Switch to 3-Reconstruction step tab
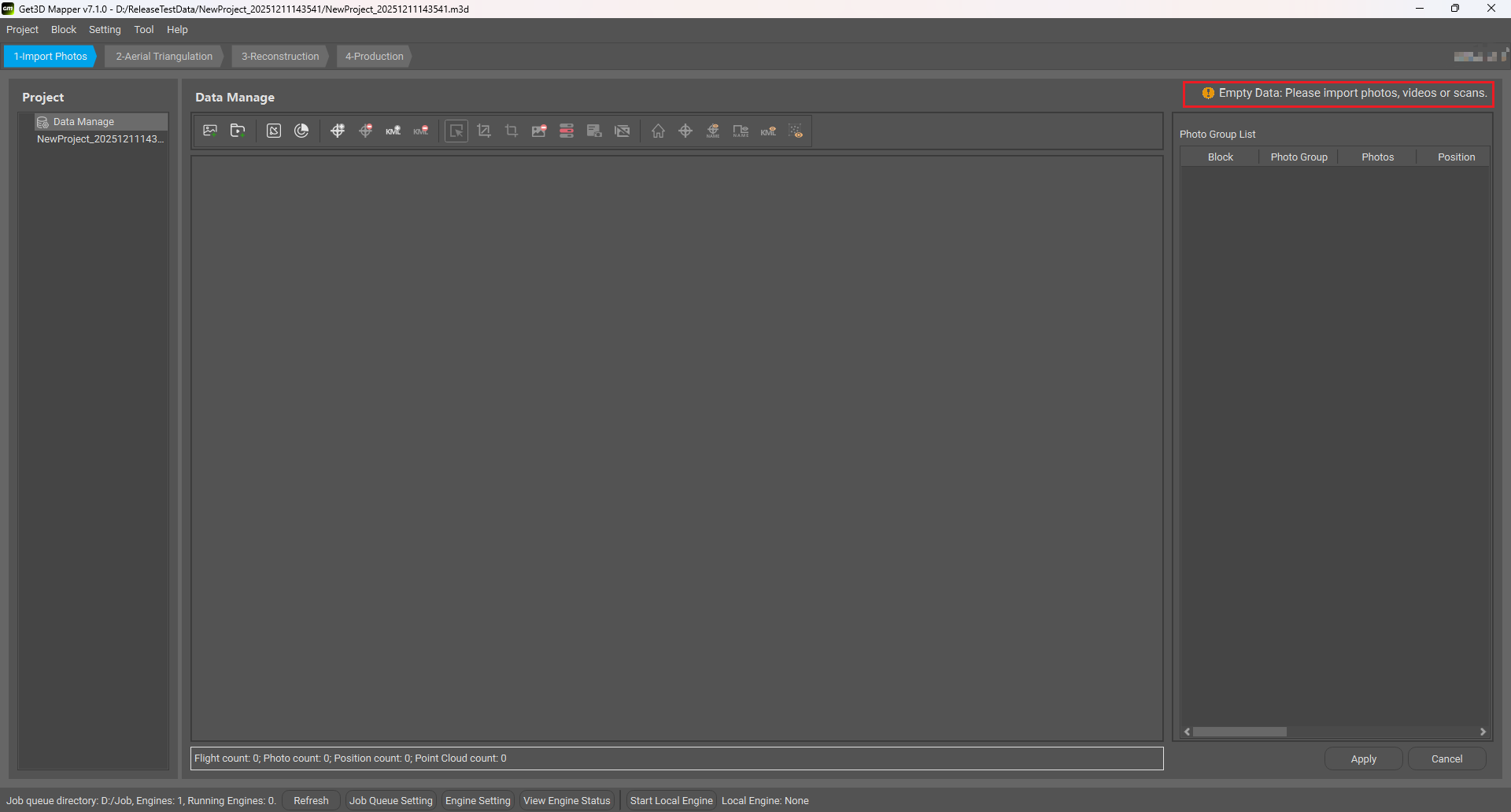Image resolution: width=1511 pixels, height=812 pixels. 280,57
